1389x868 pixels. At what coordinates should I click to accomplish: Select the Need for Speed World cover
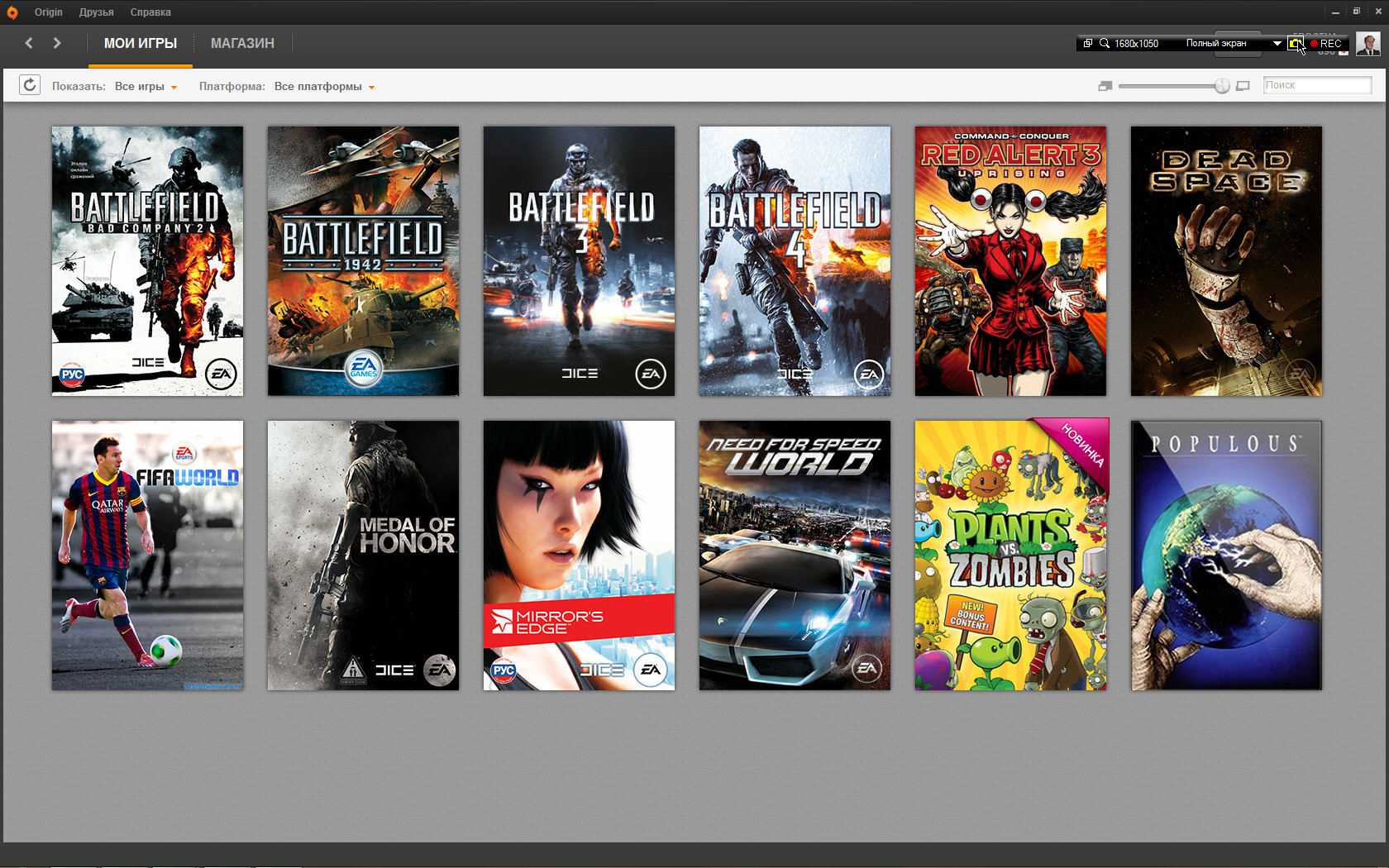point(795,556)
